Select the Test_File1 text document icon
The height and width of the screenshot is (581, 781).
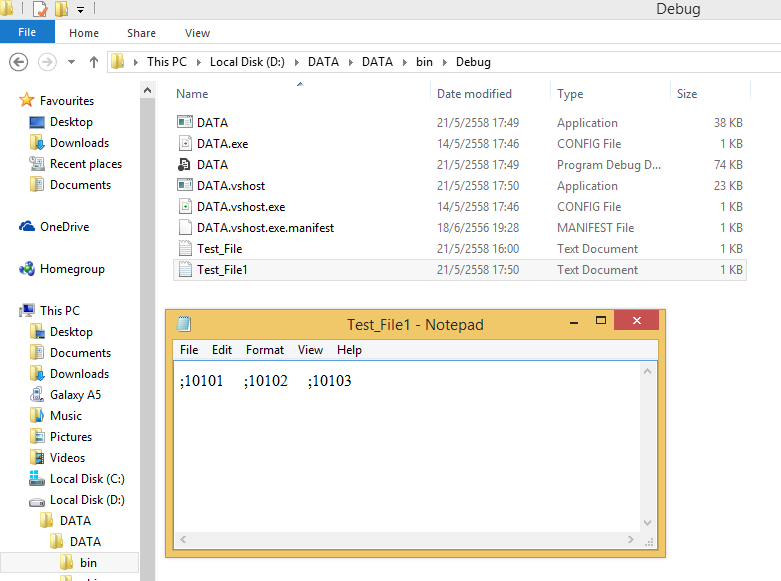(185, 270)
